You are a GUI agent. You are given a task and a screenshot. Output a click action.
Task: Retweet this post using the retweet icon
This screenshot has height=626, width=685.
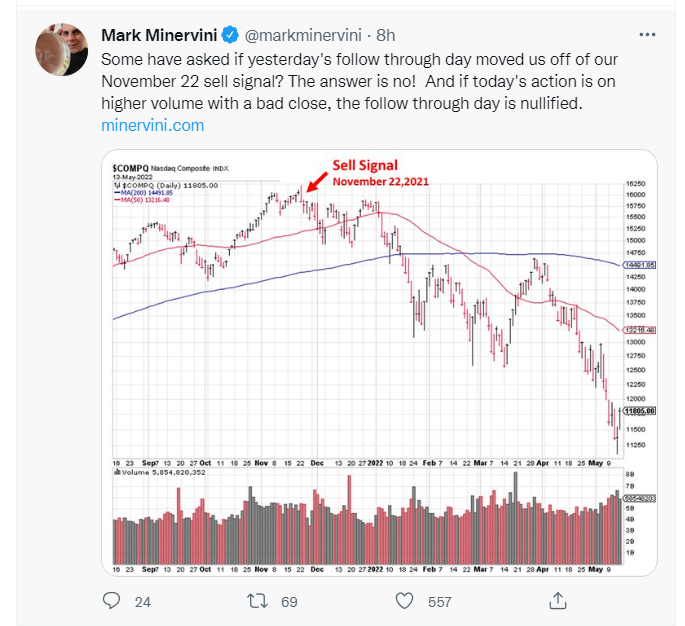(x=256, y=601)
